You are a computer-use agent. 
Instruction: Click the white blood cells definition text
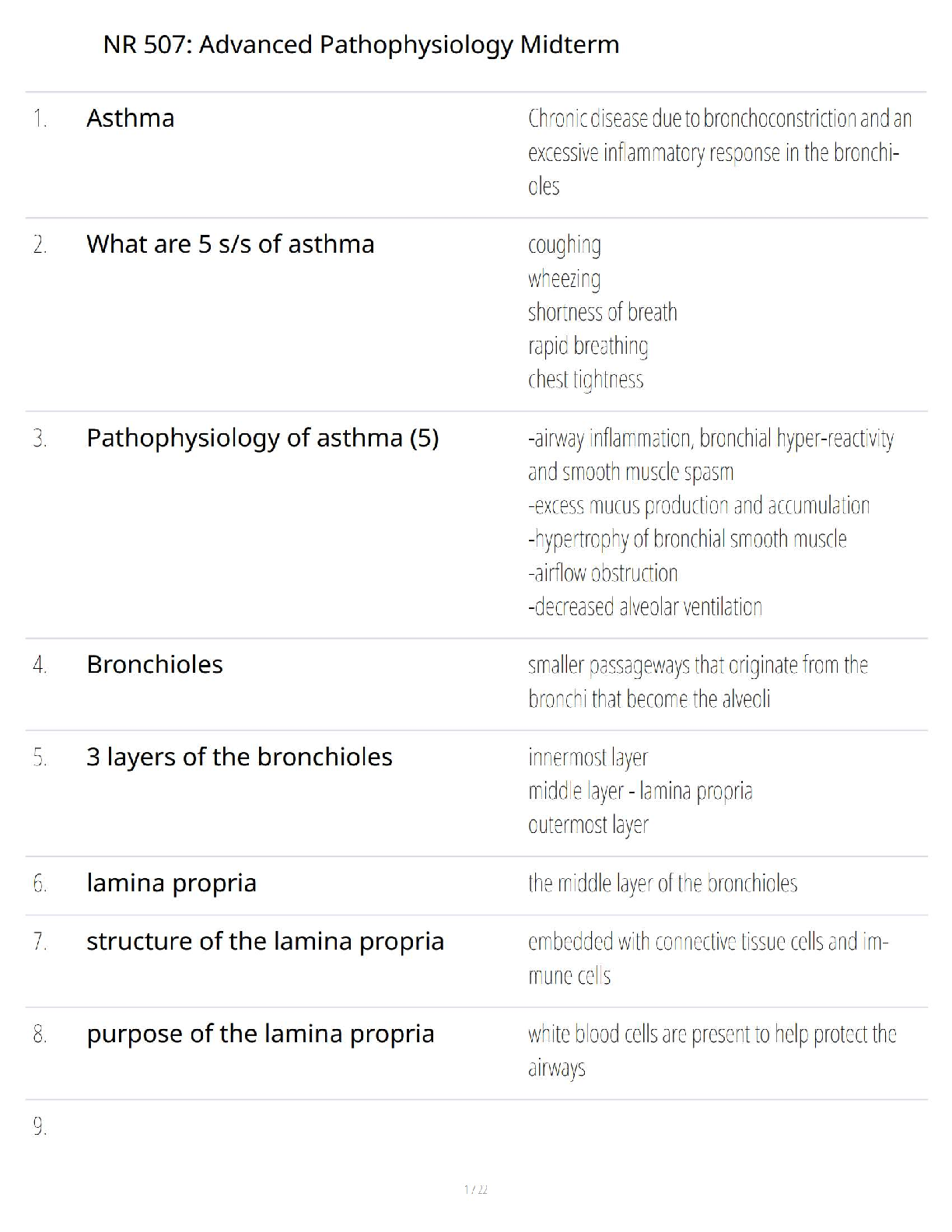tap(712, 1050)
